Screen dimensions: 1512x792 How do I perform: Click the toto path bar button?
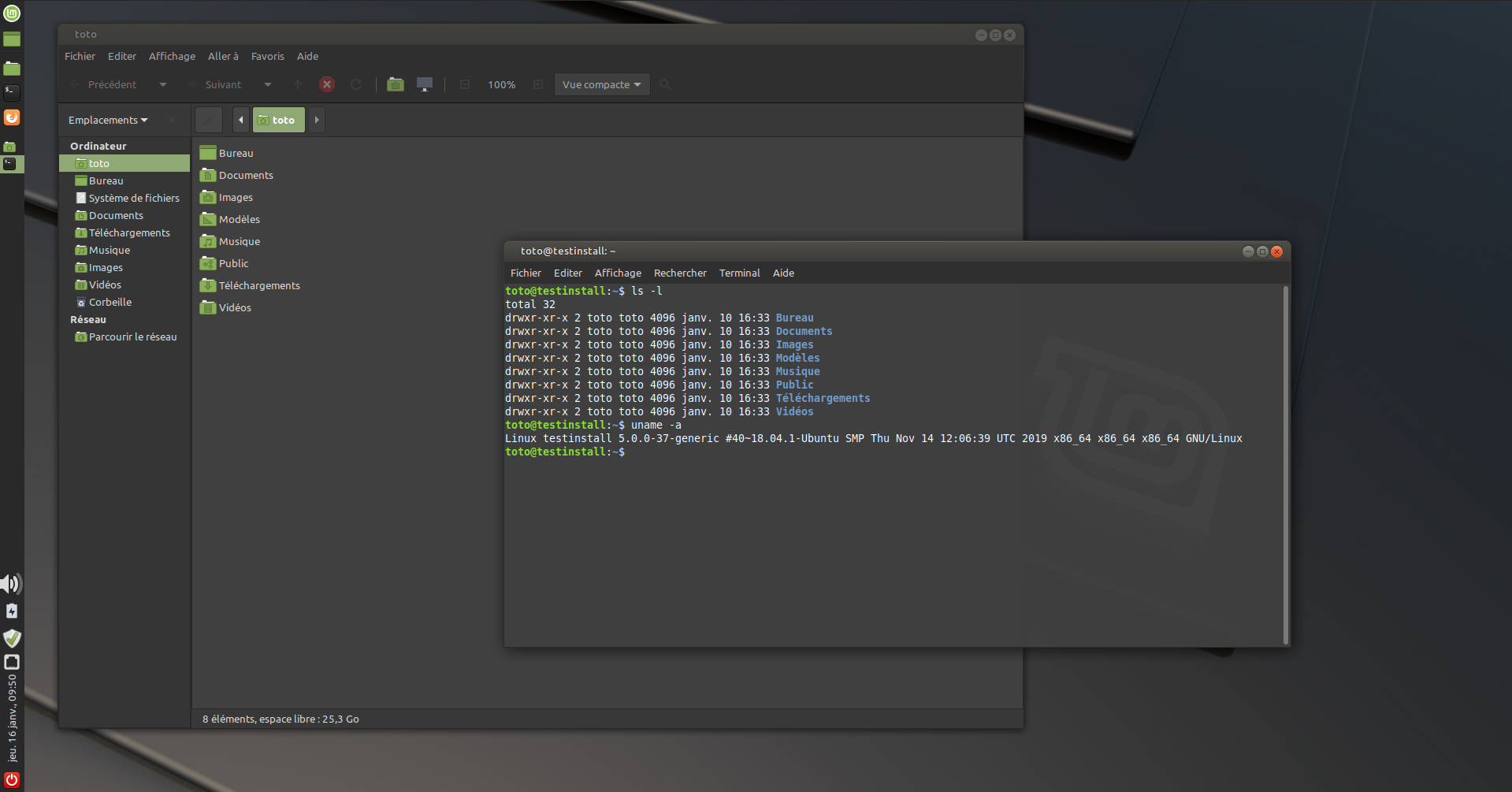278,120
